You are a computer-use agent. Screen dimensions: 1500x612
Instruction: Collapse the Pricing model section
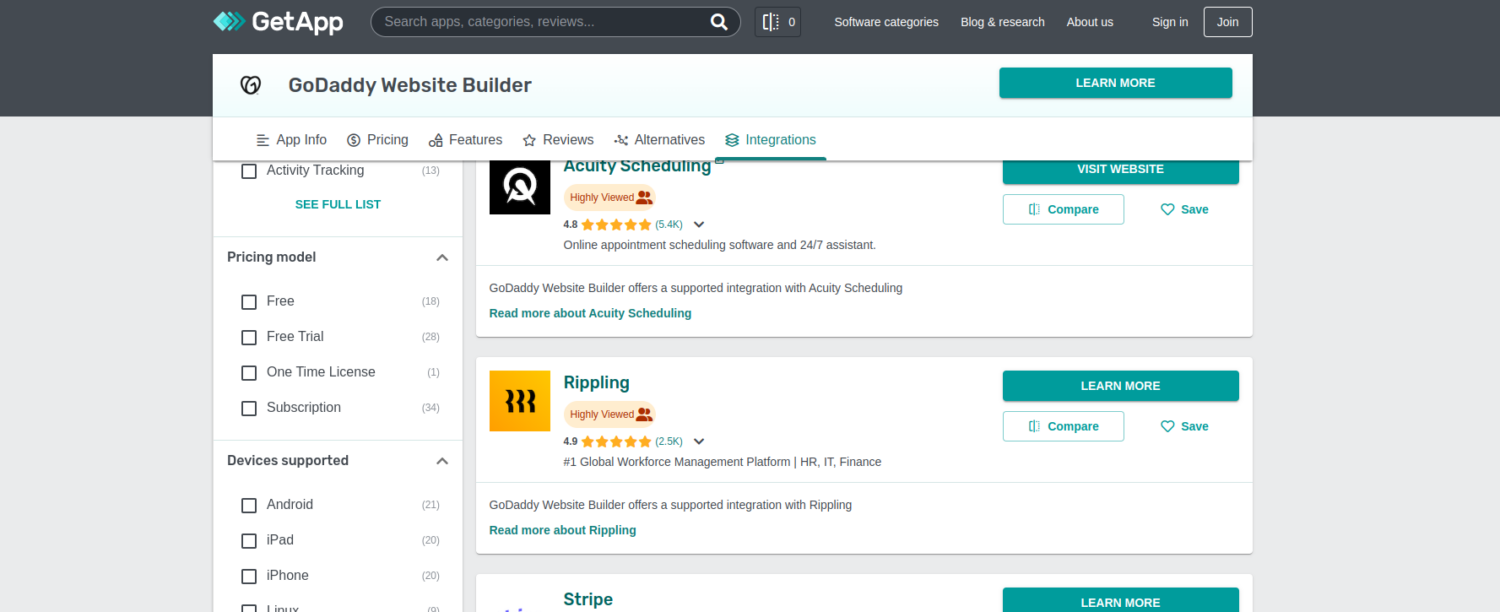(442, 258)
